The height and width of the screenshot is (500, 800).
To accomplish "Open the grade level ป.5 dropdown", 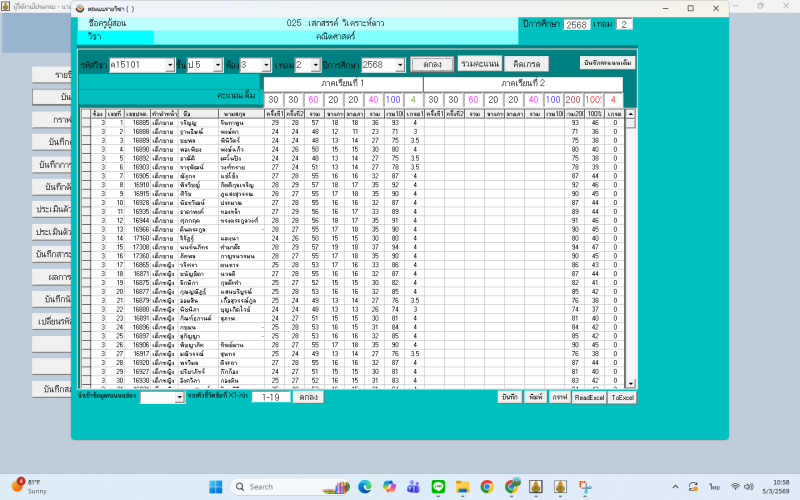I will coord(221,64).
